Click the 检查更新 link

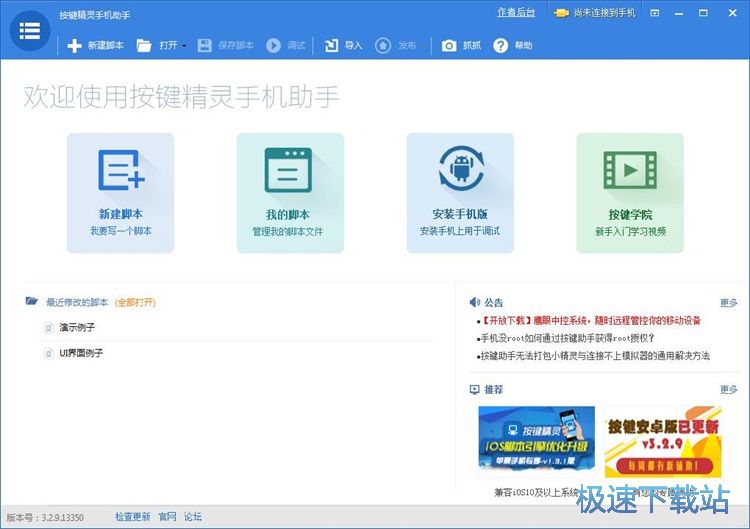click(x=132, y=517)
